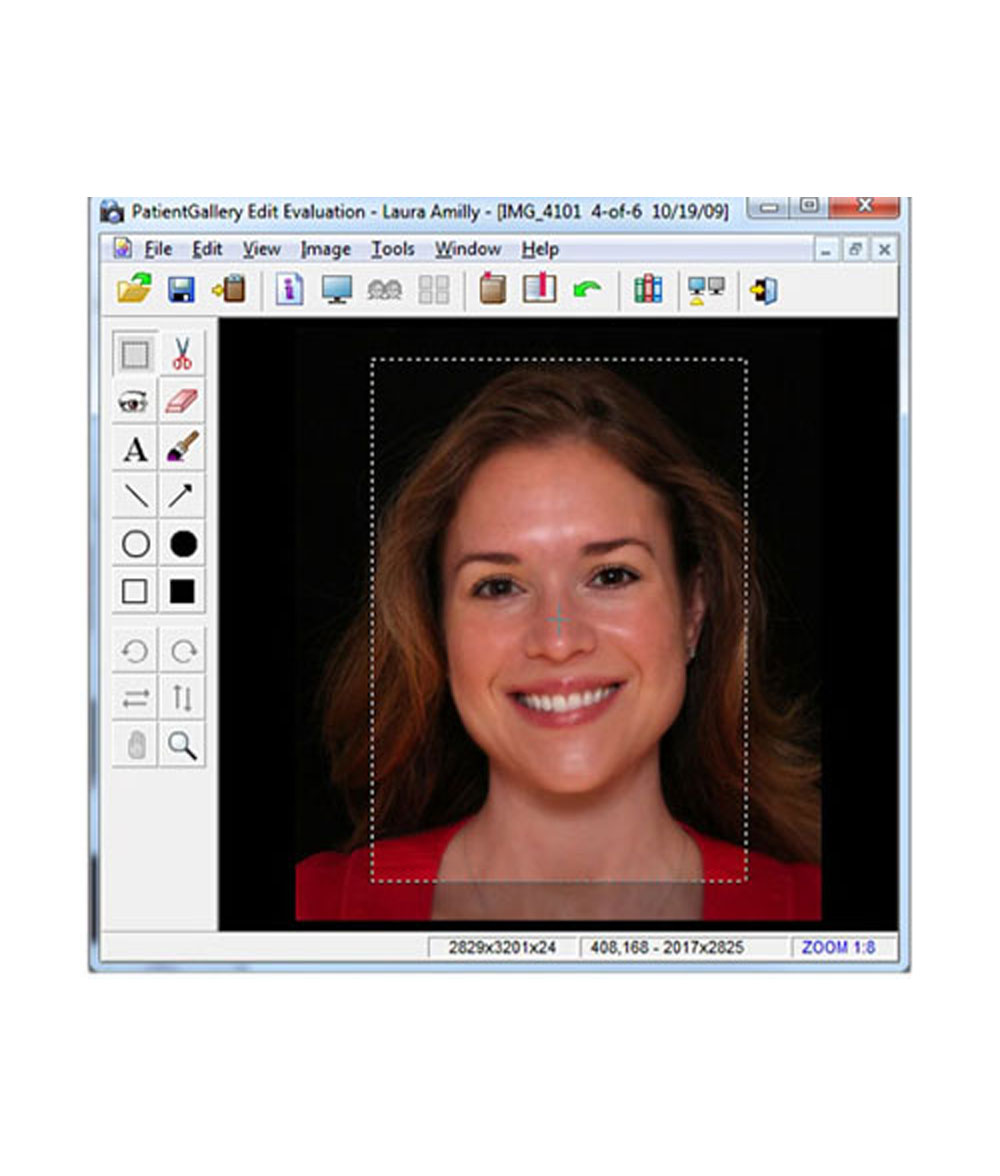The width and height of the screenshot is (1000, 1176).
Task: Click the crosshair at the selection center
Action: 559,620
